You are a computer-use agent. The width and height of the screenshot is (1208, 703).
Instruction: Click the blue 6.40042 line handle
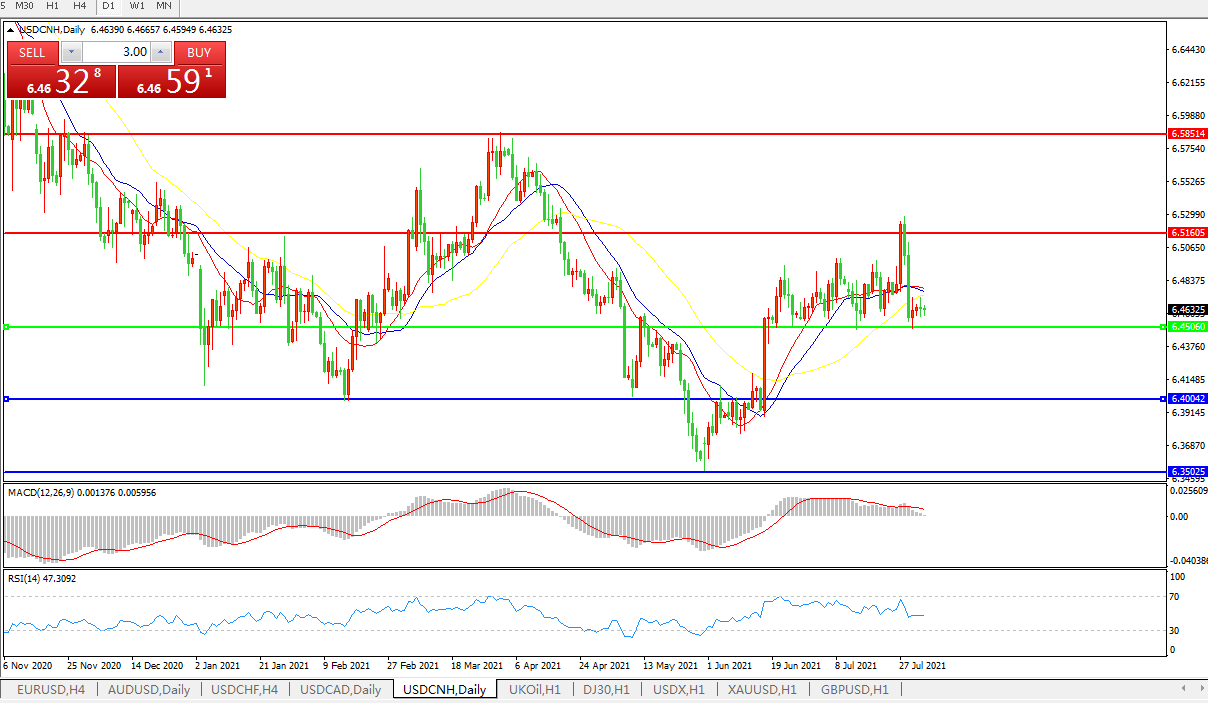click(7, 399)
